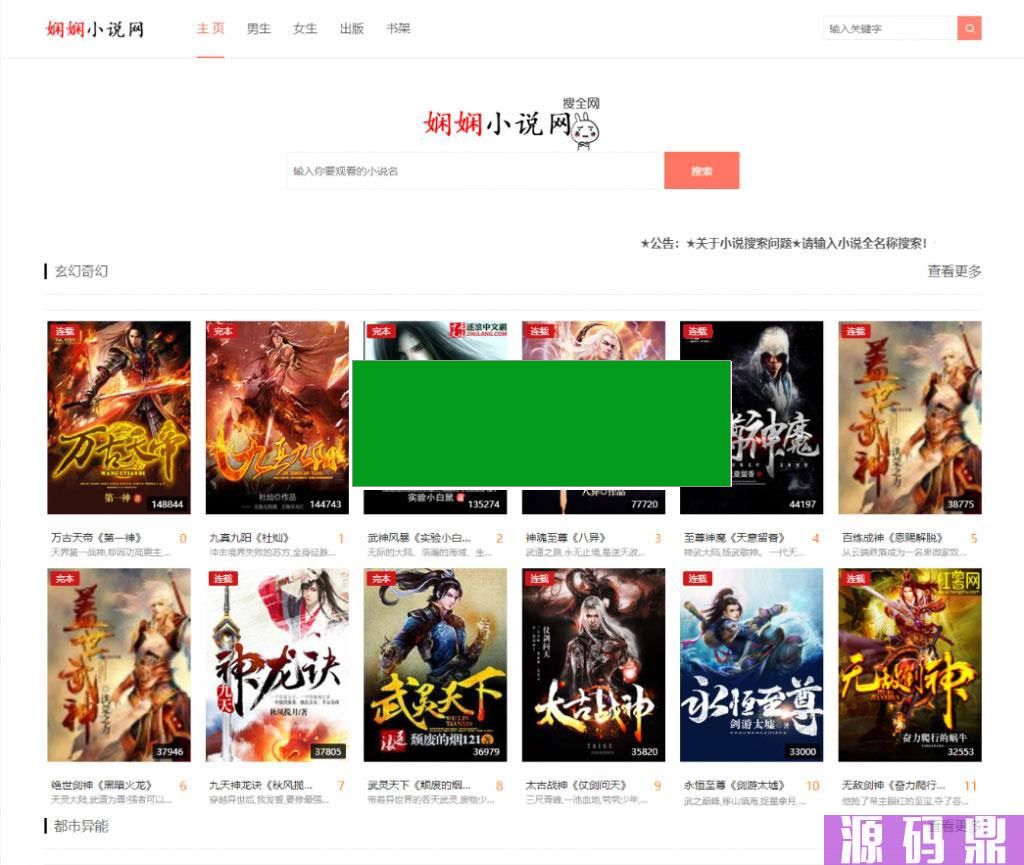
Task: Click the title link 无敌剑神
Action: (893, 785)
